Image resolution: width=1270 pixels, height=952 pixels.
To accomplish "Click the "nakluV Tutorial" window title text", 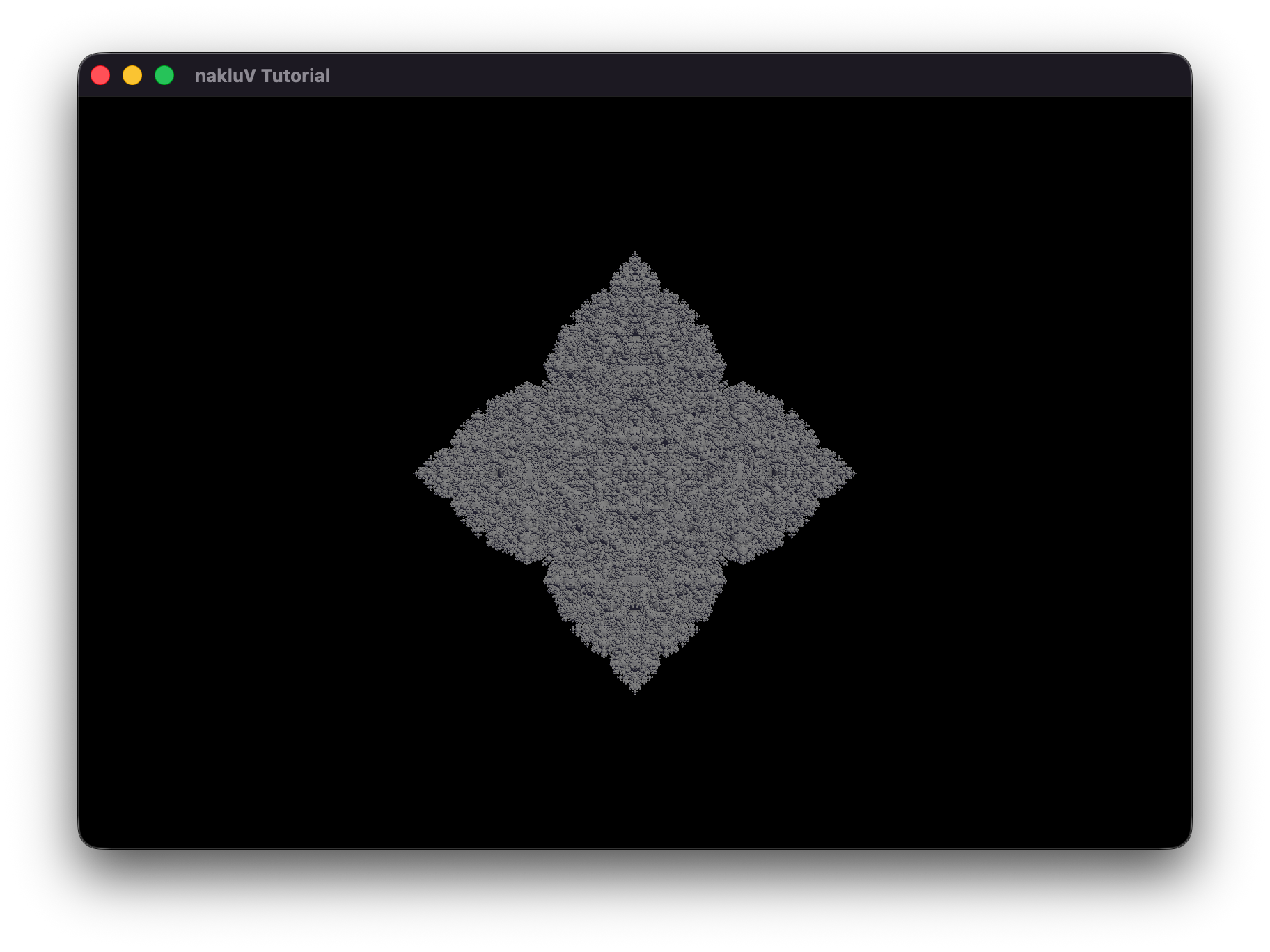I will (262, 76).
